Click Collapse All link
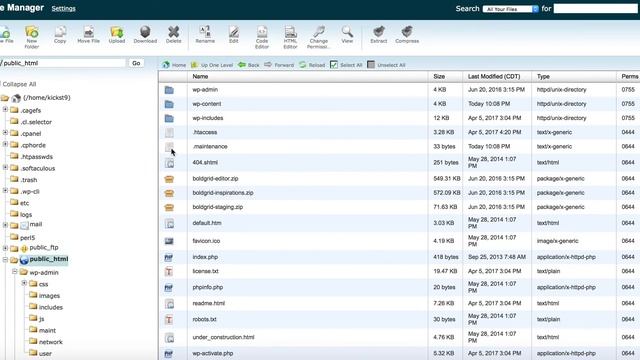Screen dimensions: 640x360 click(x=19, y=84)
